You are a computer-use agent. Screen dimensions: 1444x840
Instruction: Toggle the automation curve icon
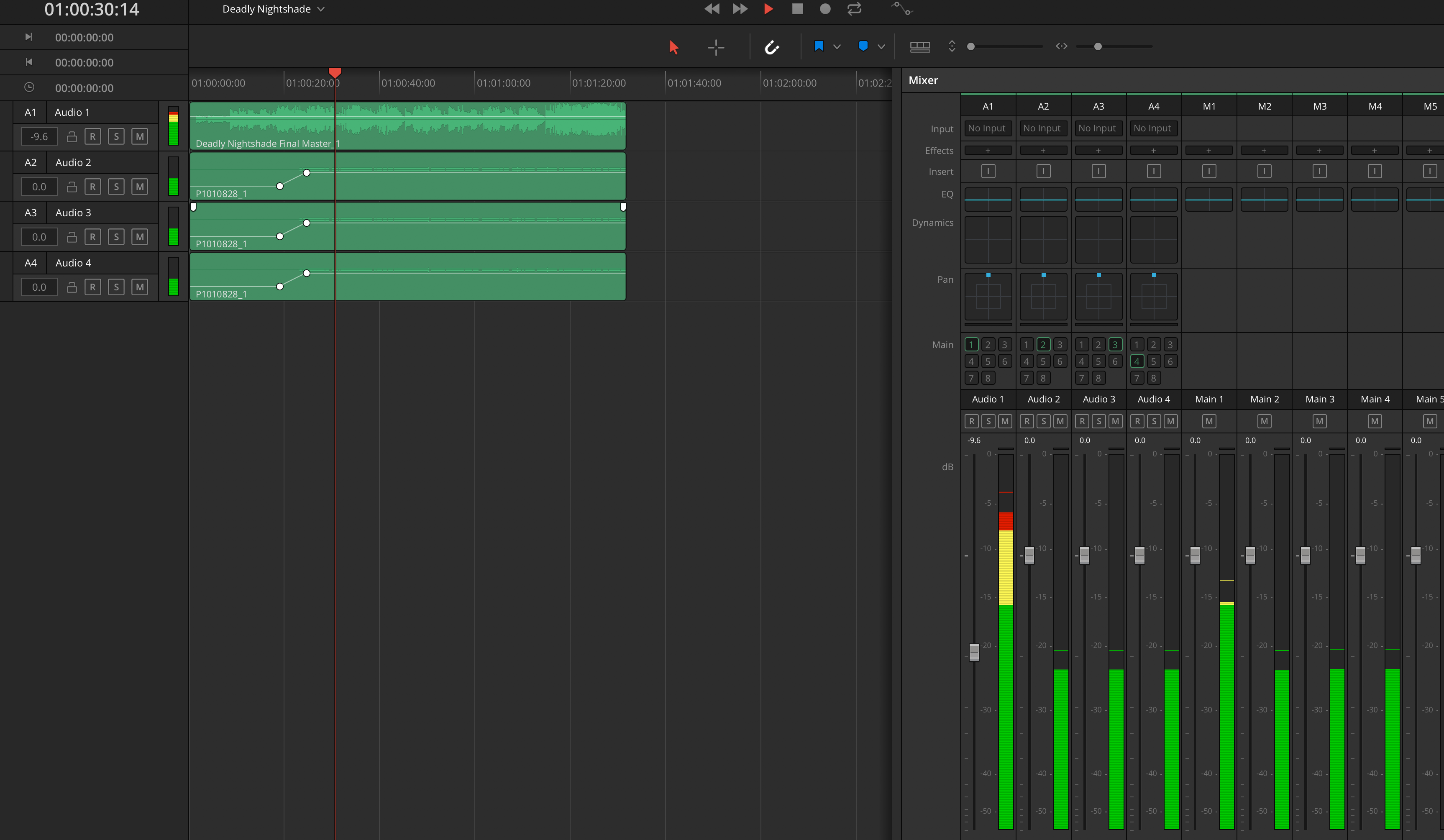click(901, 9)
